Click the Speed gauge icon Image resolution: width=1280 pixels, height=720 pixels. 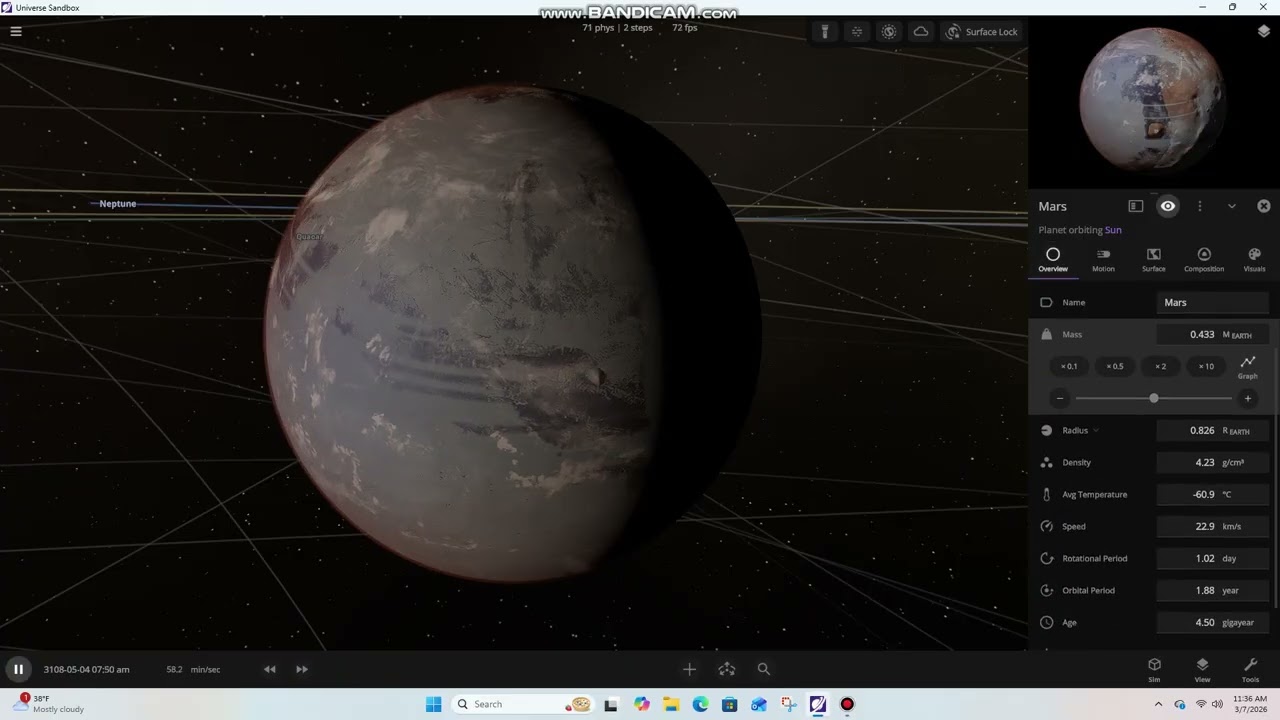pyautogui.click(x=1046, y=526)
